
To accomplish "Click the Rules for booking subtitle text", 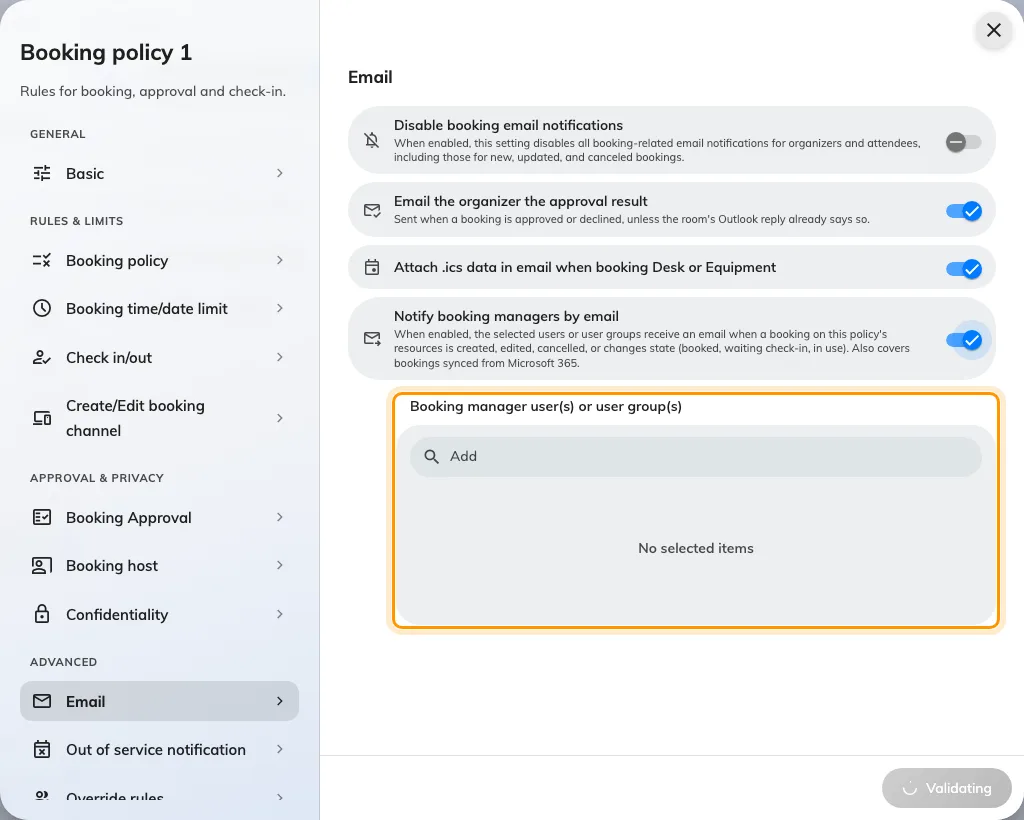I will (153, 91).
